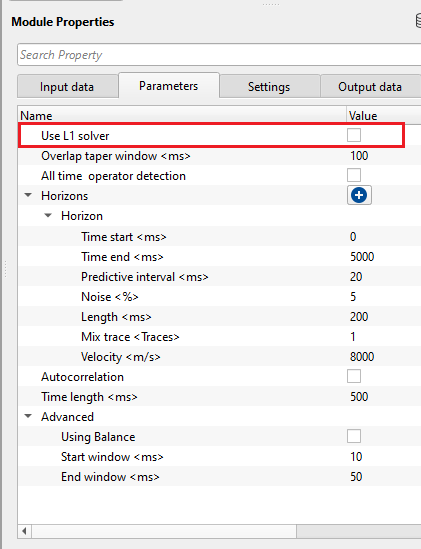The width and height of the screenshot is (421, 549).
Task: Enable the Using Balance checkbox
Action: (x=354, y=437)
